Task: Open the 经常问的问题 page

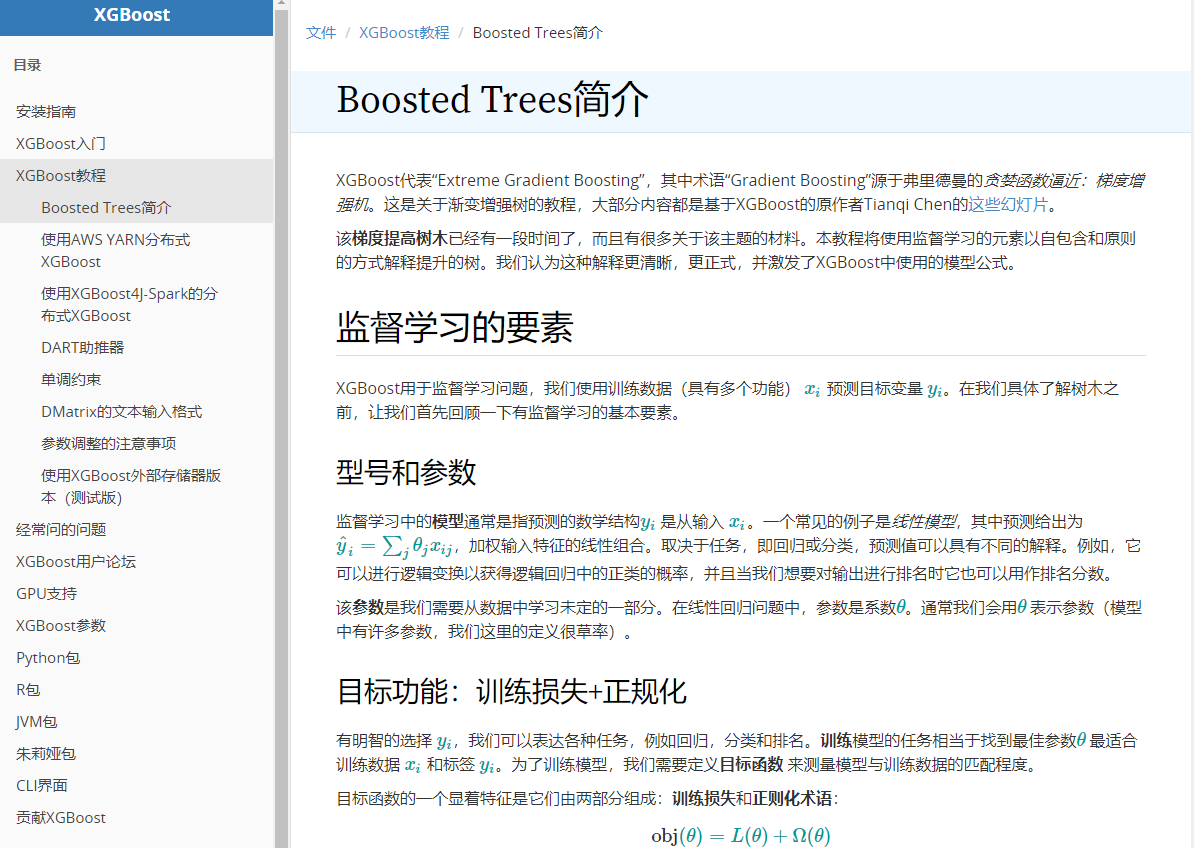Action: point(59,529)
